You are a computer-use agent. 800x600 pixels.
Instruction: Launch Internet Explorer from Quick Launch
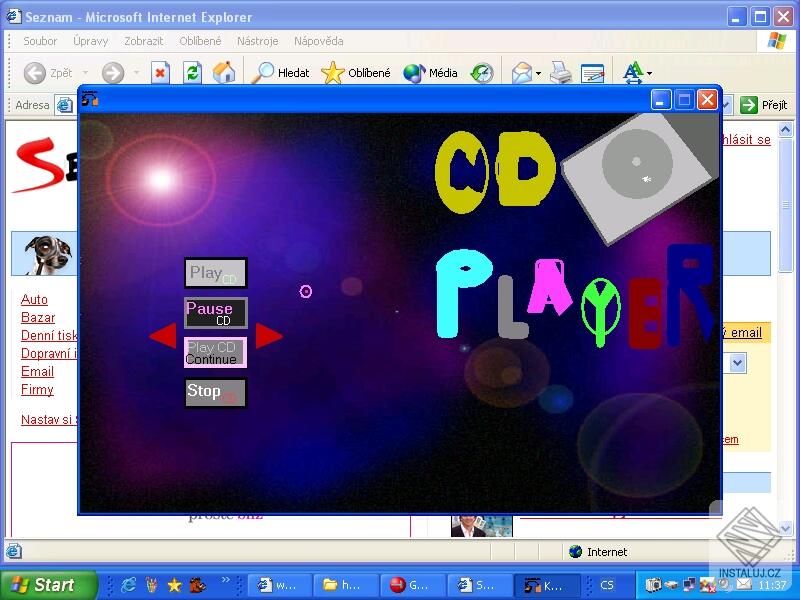pyautogui.click(x=128, y=585)
